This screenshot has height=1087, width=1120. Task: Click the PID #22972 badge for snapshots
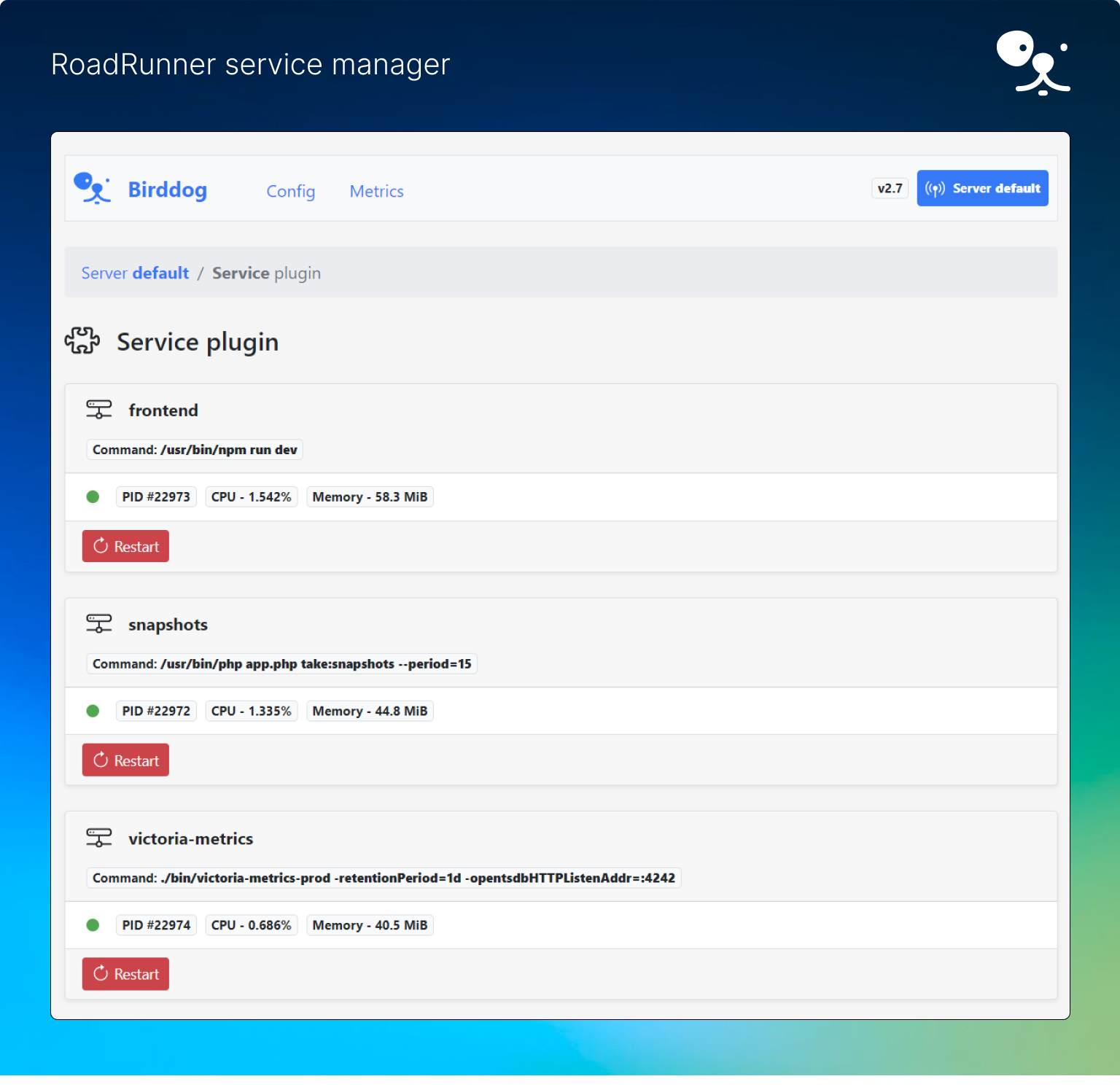(x=155, y=711)
